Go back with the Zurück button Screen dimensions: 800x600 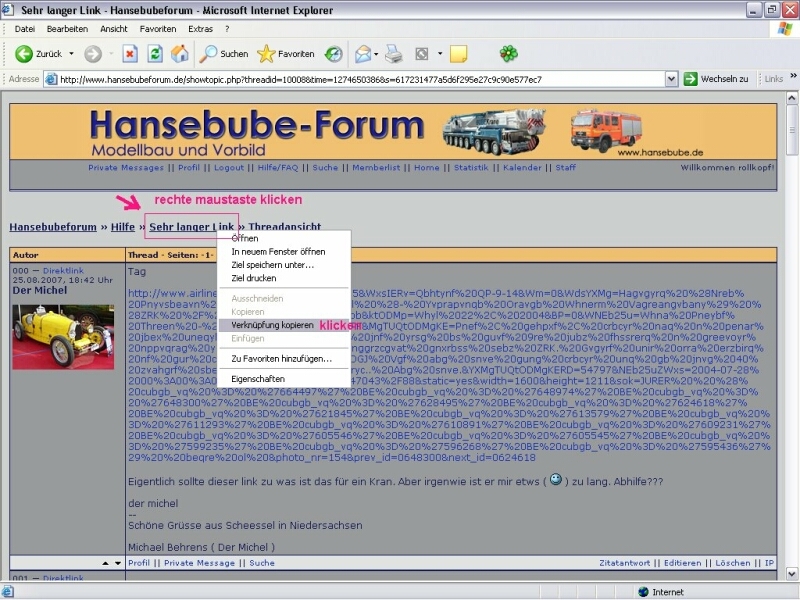point(38,54)
